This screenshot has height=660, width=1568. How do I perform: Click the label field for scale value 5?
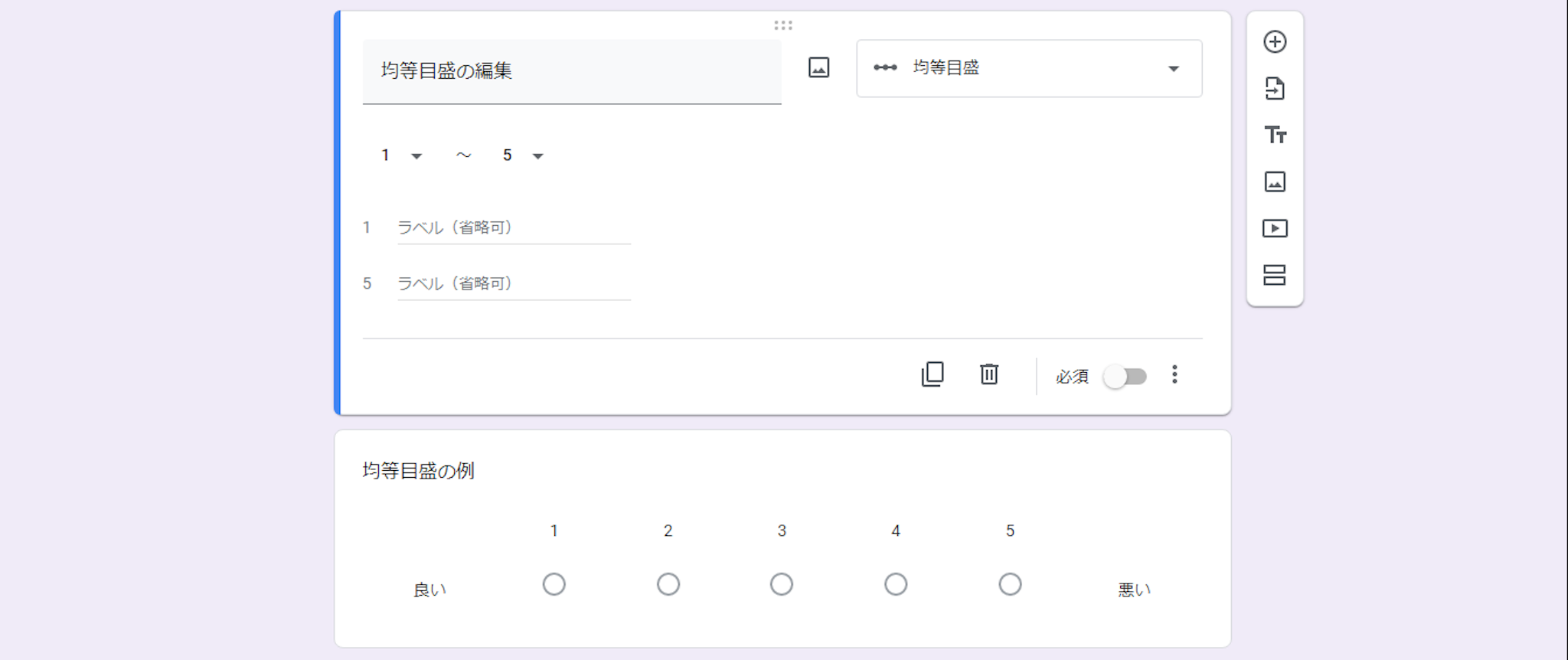(513, 284)
